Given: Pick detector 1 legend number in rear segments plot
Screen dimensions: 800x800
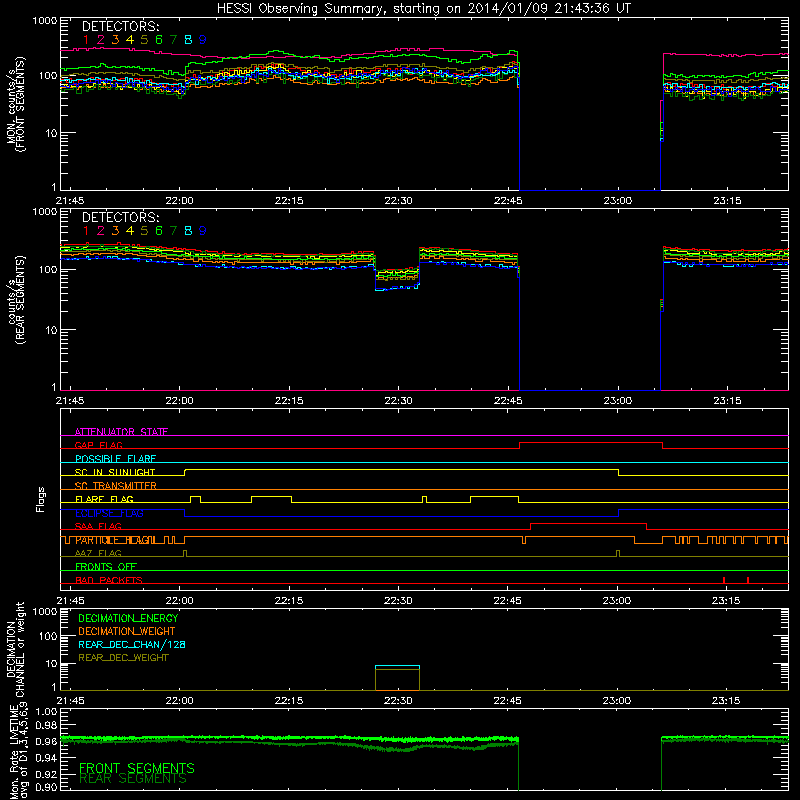Looking at the screenshot, I should pos(86,231).
